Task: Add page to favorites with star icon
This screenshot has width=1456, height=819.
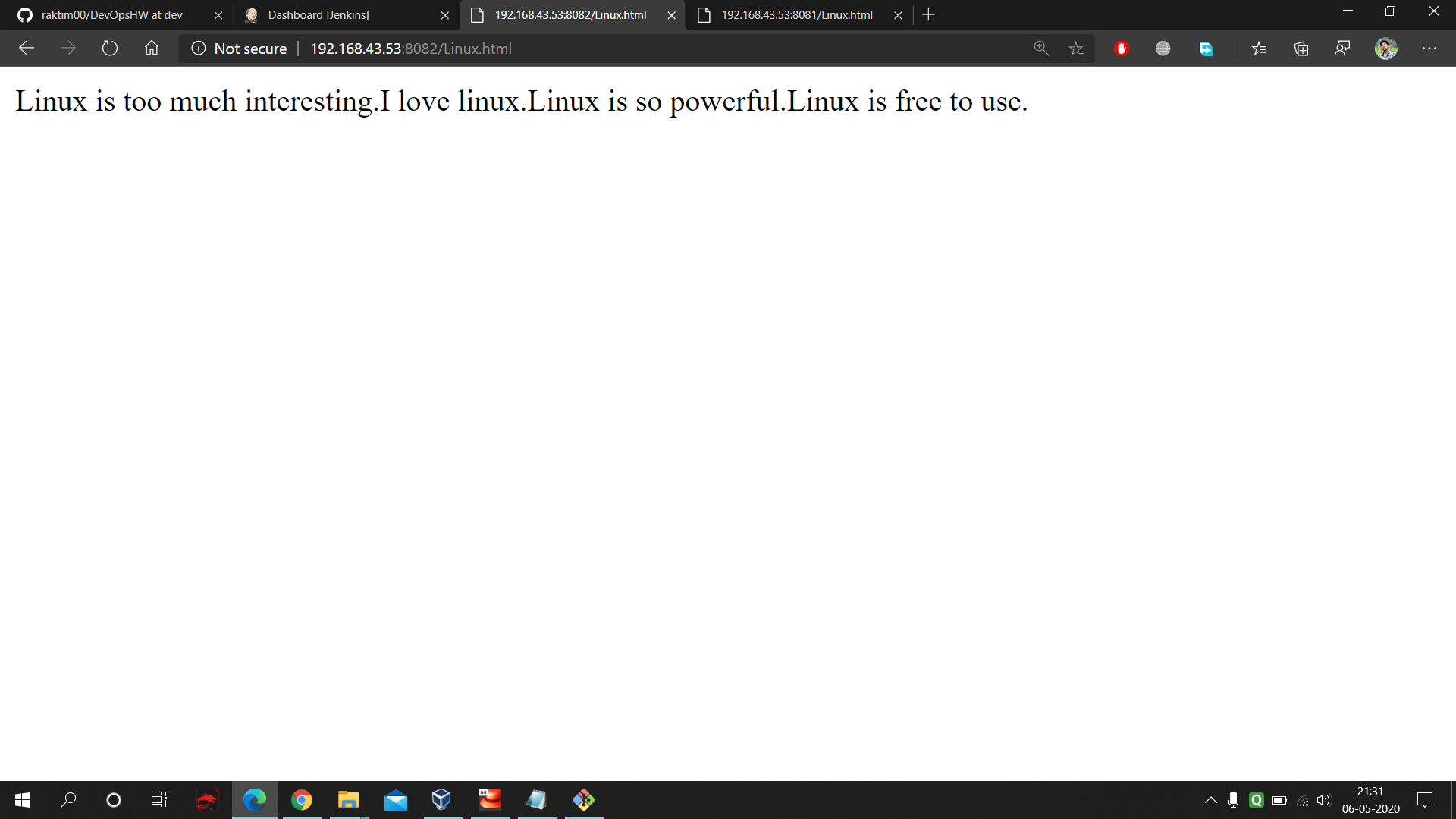Action: [x=1076, y=49]
